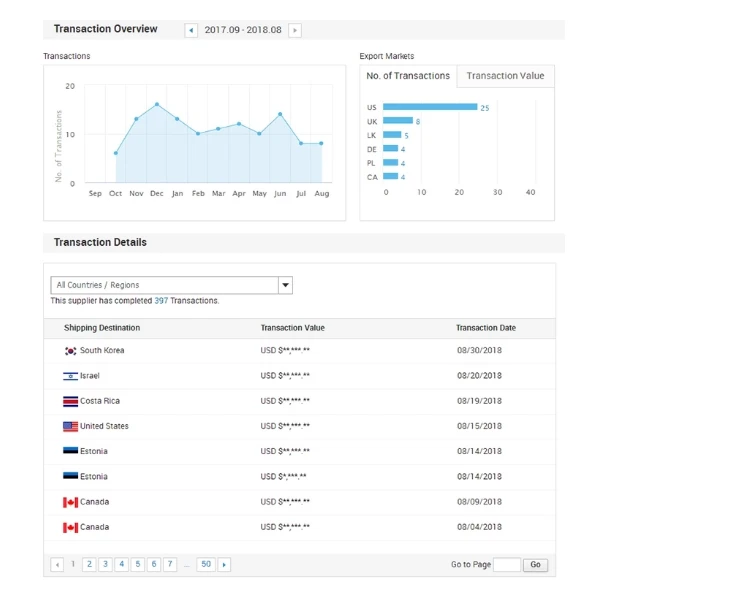Open page 2 of transaction details
This screenshot has height=607, width=750.
[89, 565]
